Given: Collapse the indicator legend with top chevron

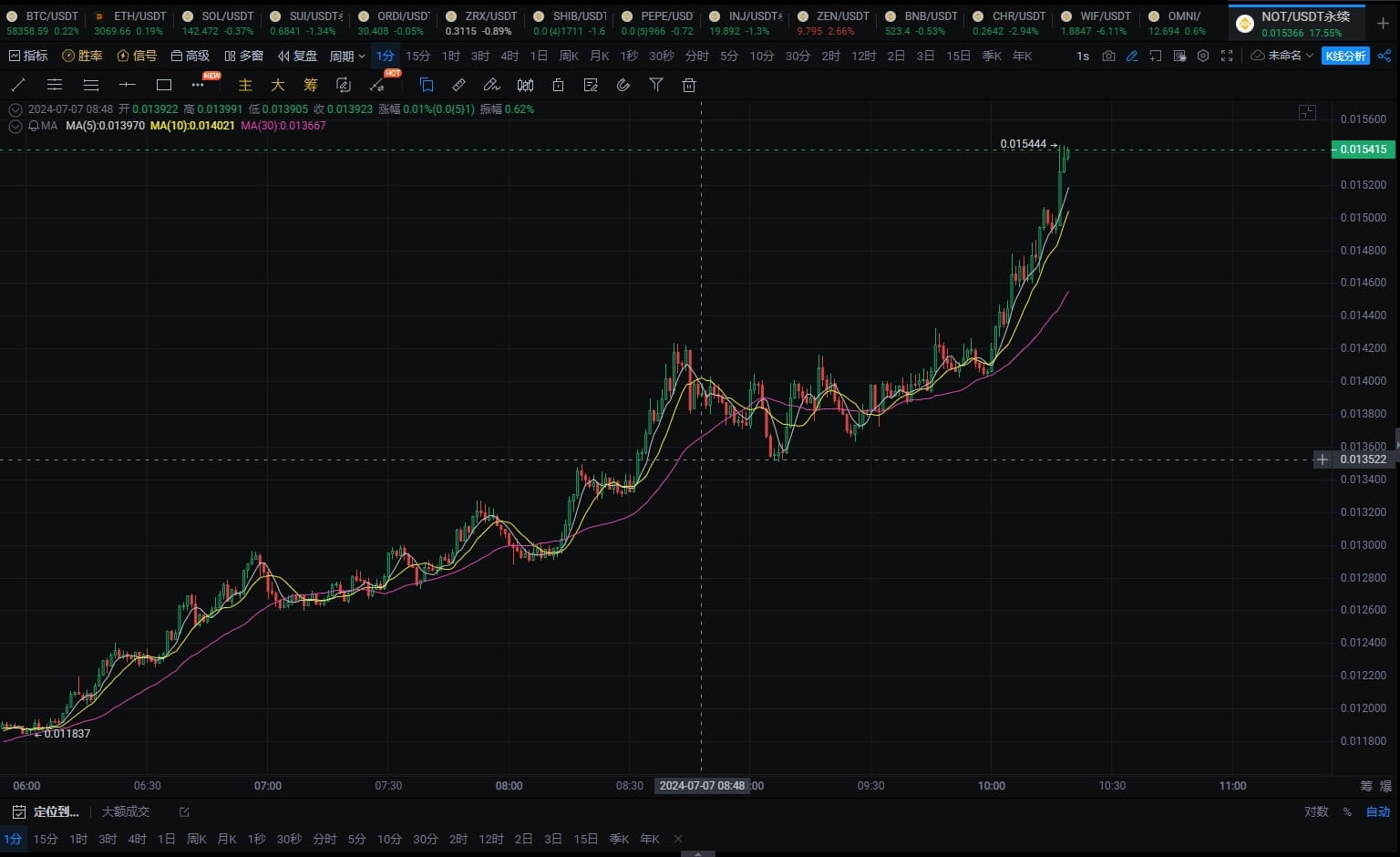Looking at the screenshot, I should (15, 109).
